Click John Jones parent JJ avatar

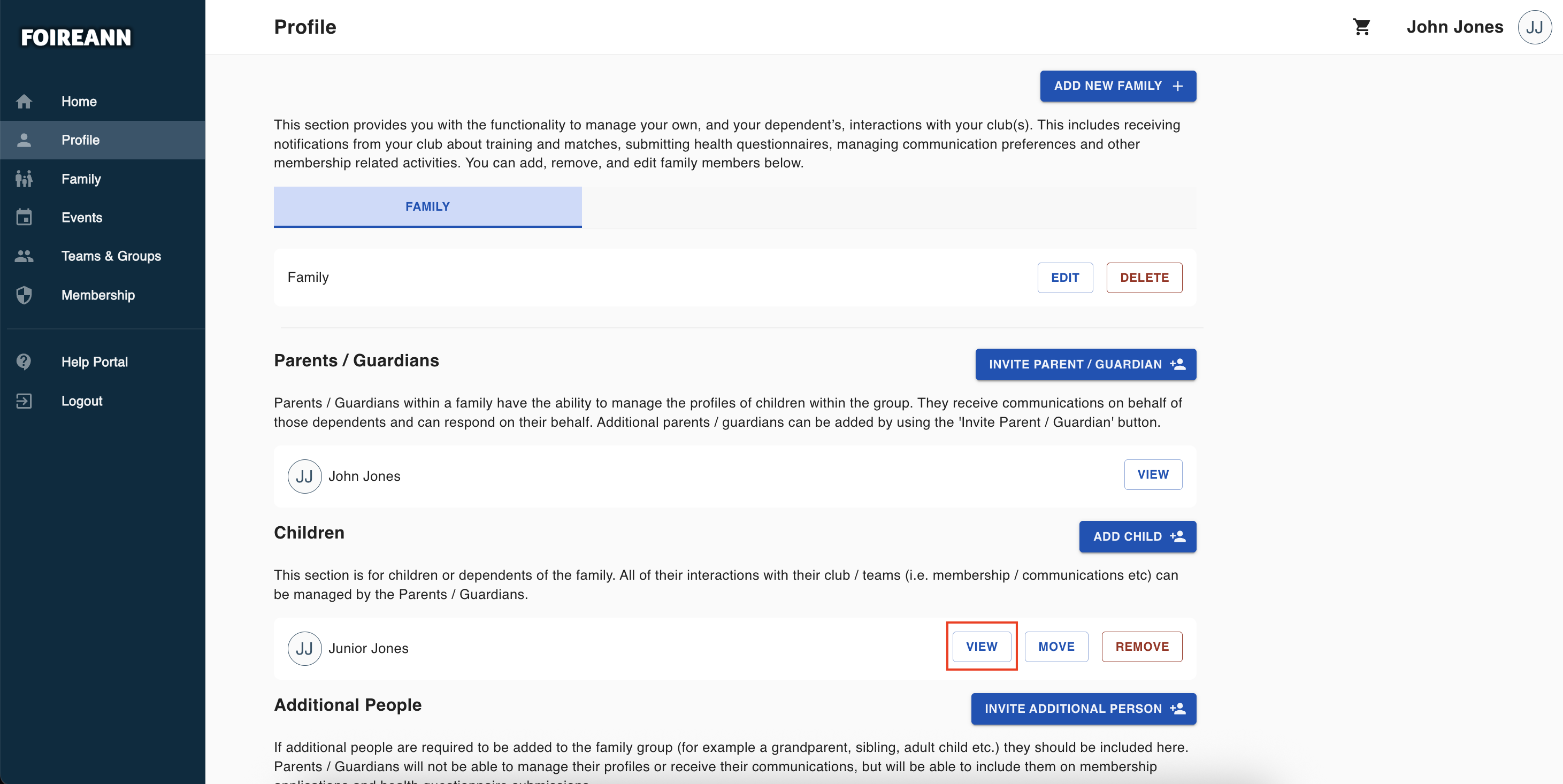(x=304, y=476)
